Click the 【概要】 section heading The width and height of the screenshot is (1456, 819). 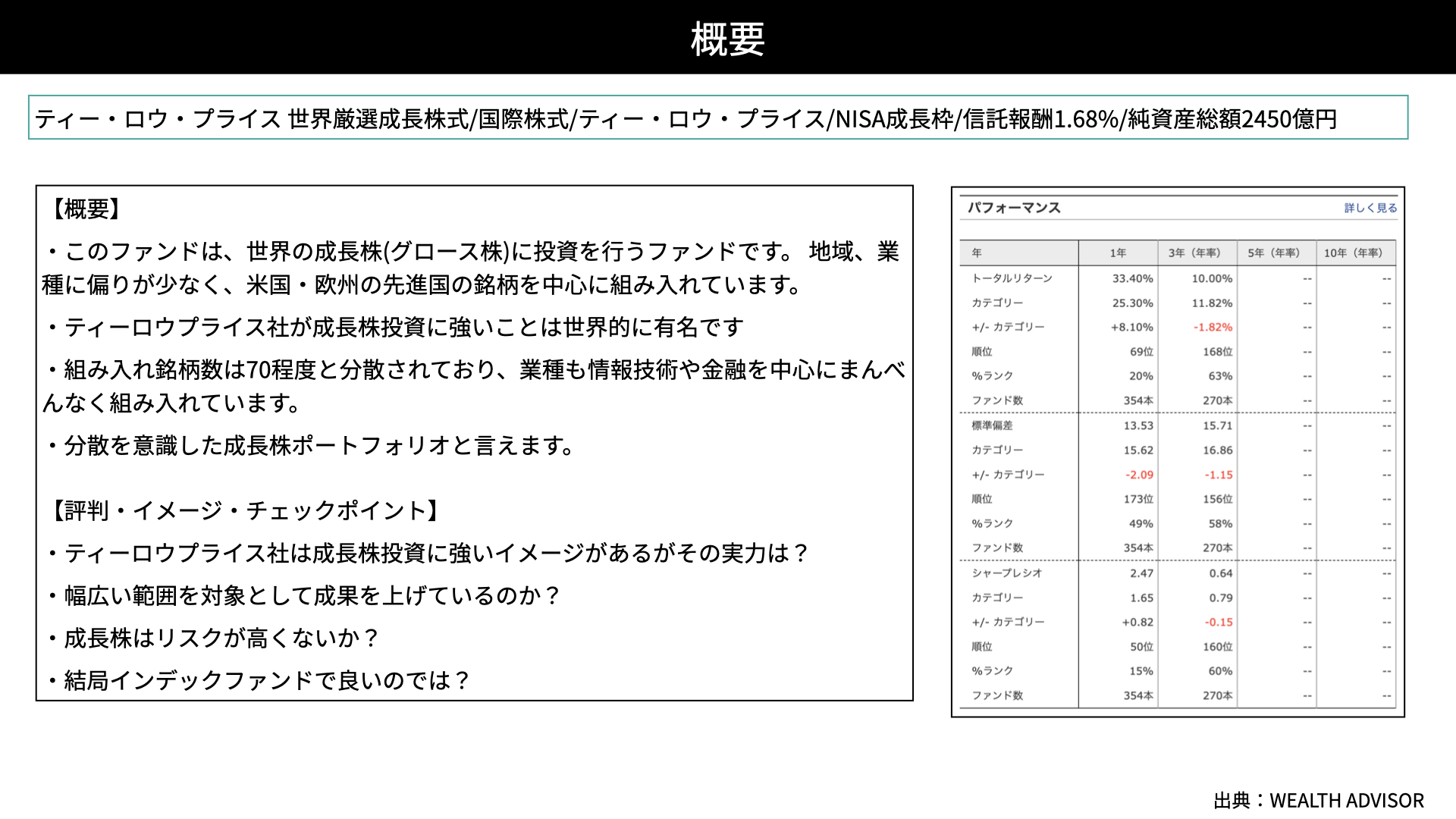pyautogui.click(x=86, y=209)
